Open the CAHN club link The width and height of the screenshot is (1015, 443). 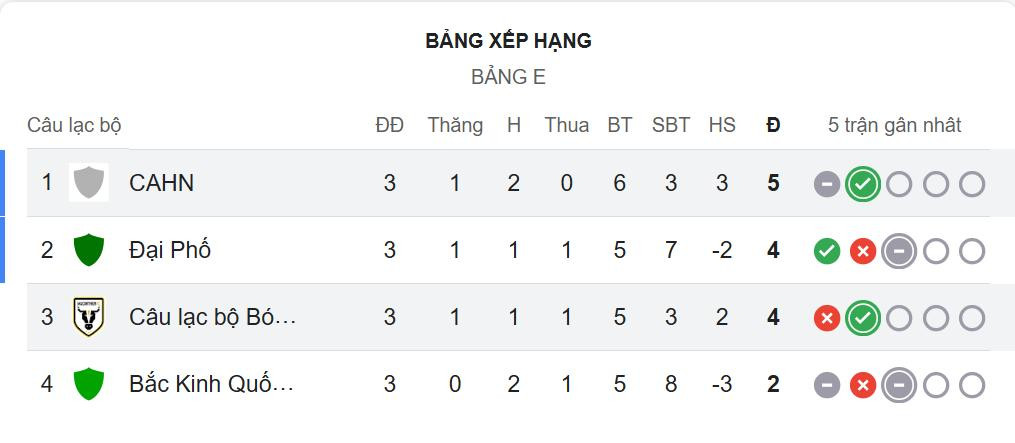click(x=161, y=183)
